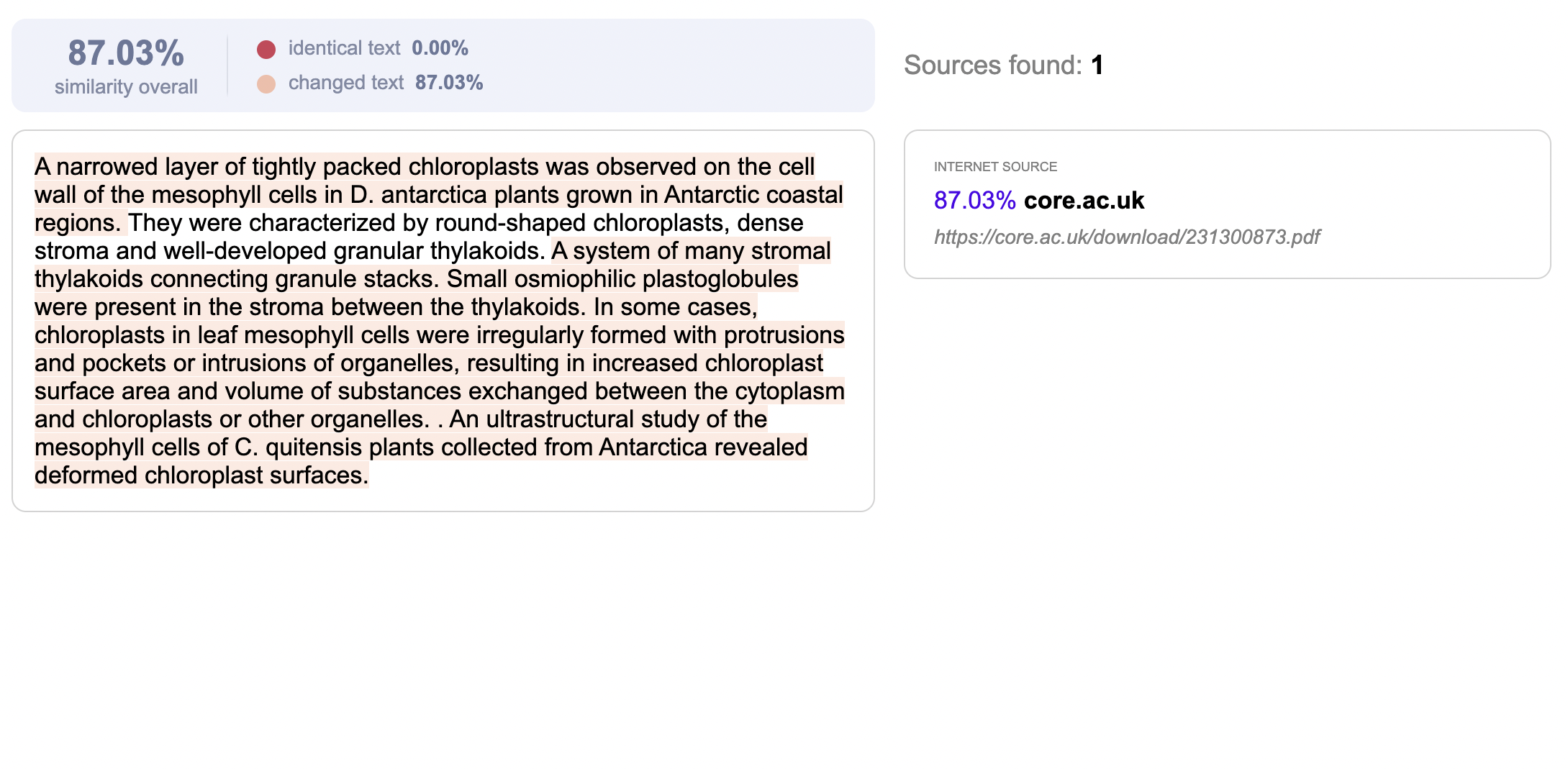This screenshot has width=1568, height=769.
Task: Click phrase 'surface area and volume of substances'
Action: [248, 391]
